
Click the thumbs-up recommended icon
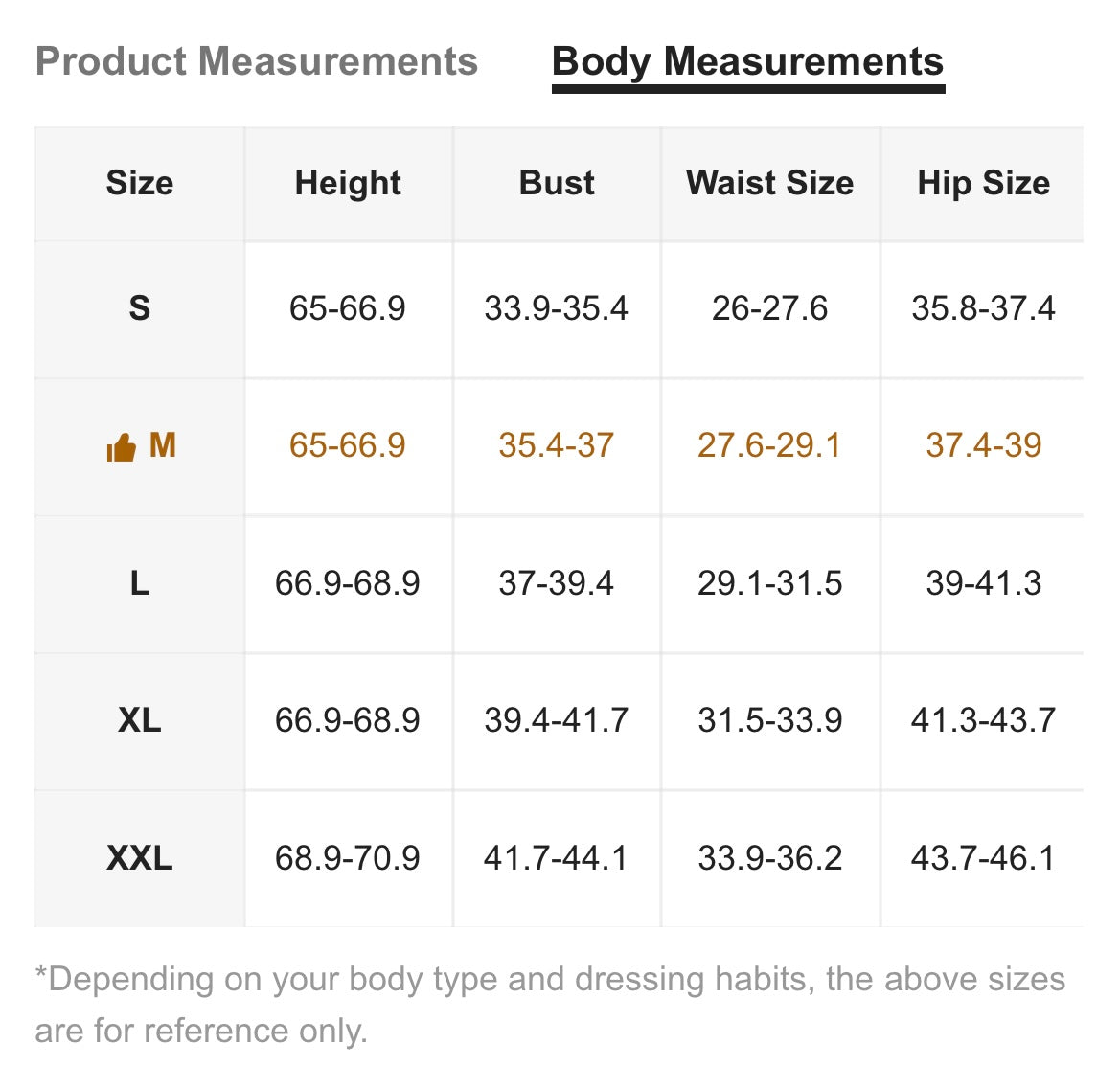point(122,447)
